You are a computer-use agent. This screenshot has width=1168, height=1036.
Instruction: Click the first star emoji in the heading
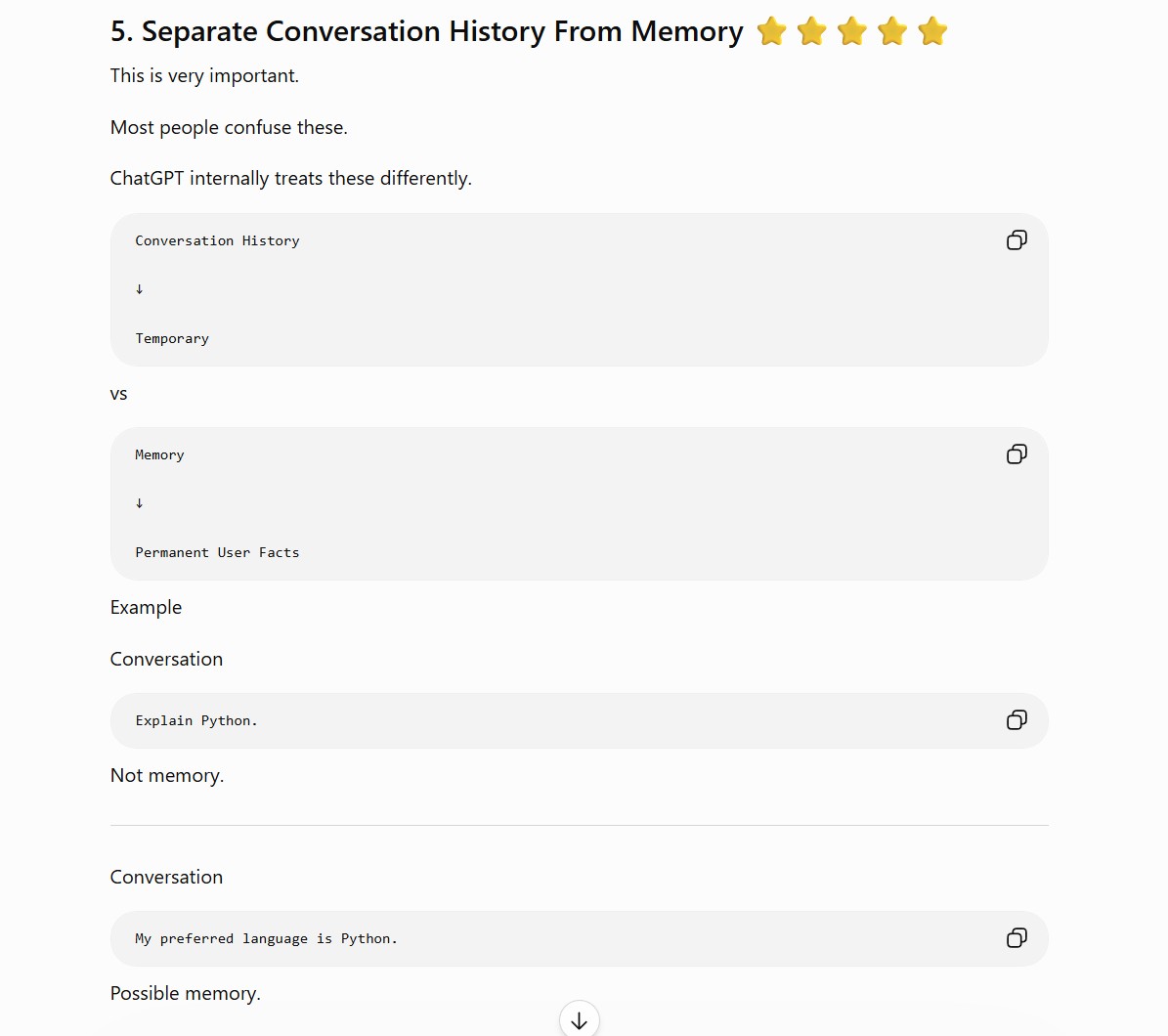[x=771, y=32]
